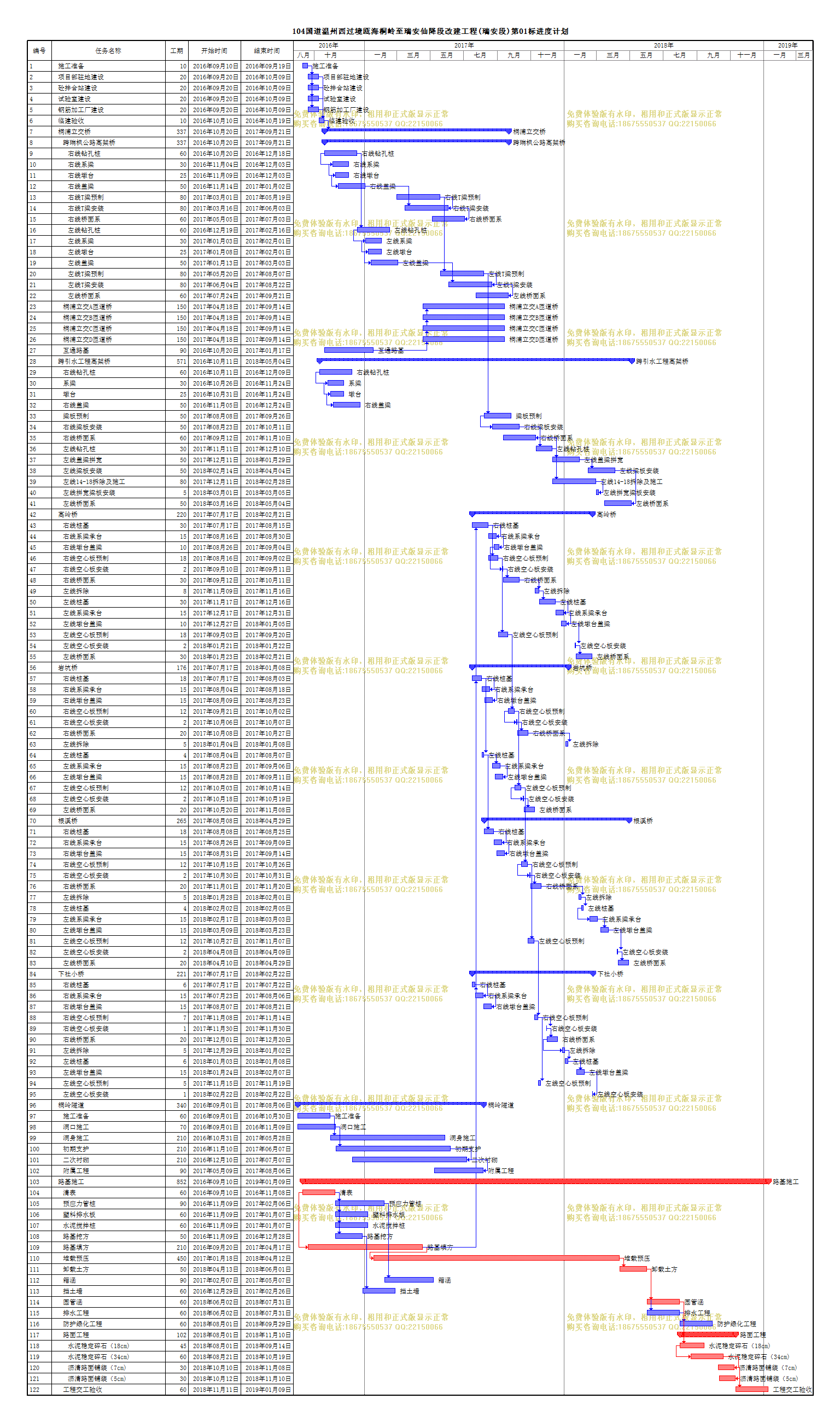Click the 2016年 timeline year header
The image size is (840, 1422).
[328, 45]
